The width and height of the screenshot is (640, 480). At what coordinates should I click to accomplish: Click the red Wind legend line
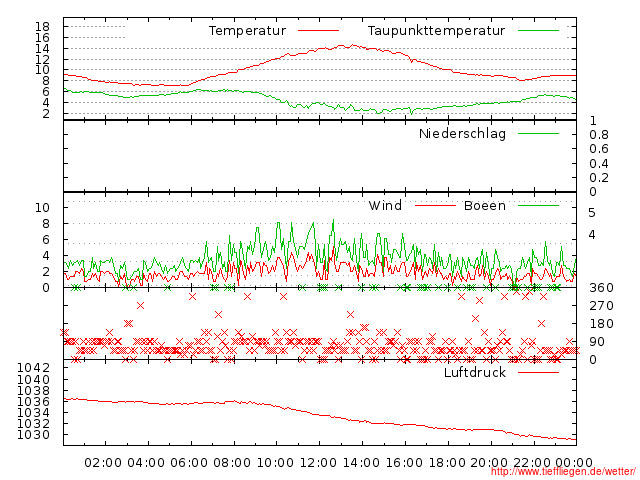pyautogui.click(x=435, y=205)
